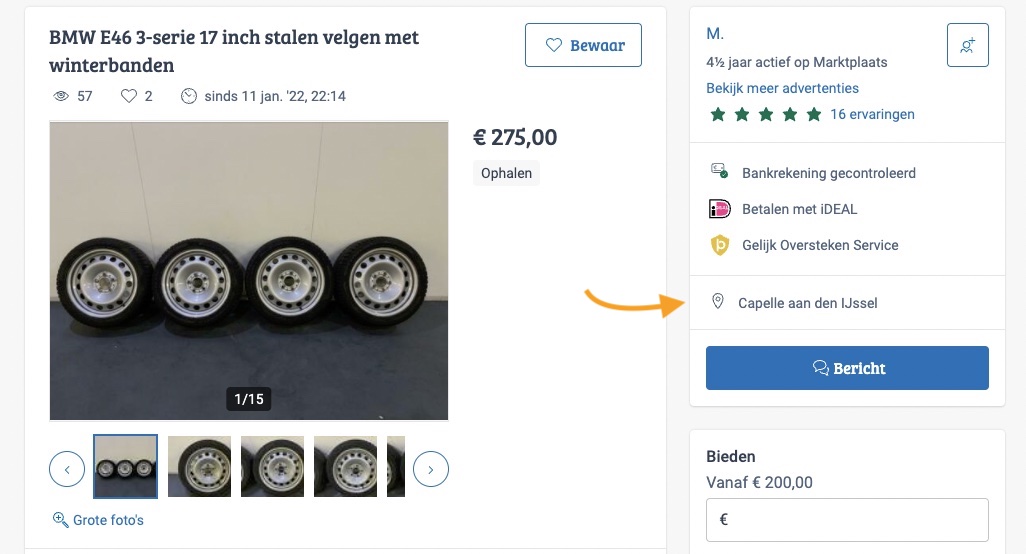
Task: Click the main wheels product photo
Action: (249, 271)
